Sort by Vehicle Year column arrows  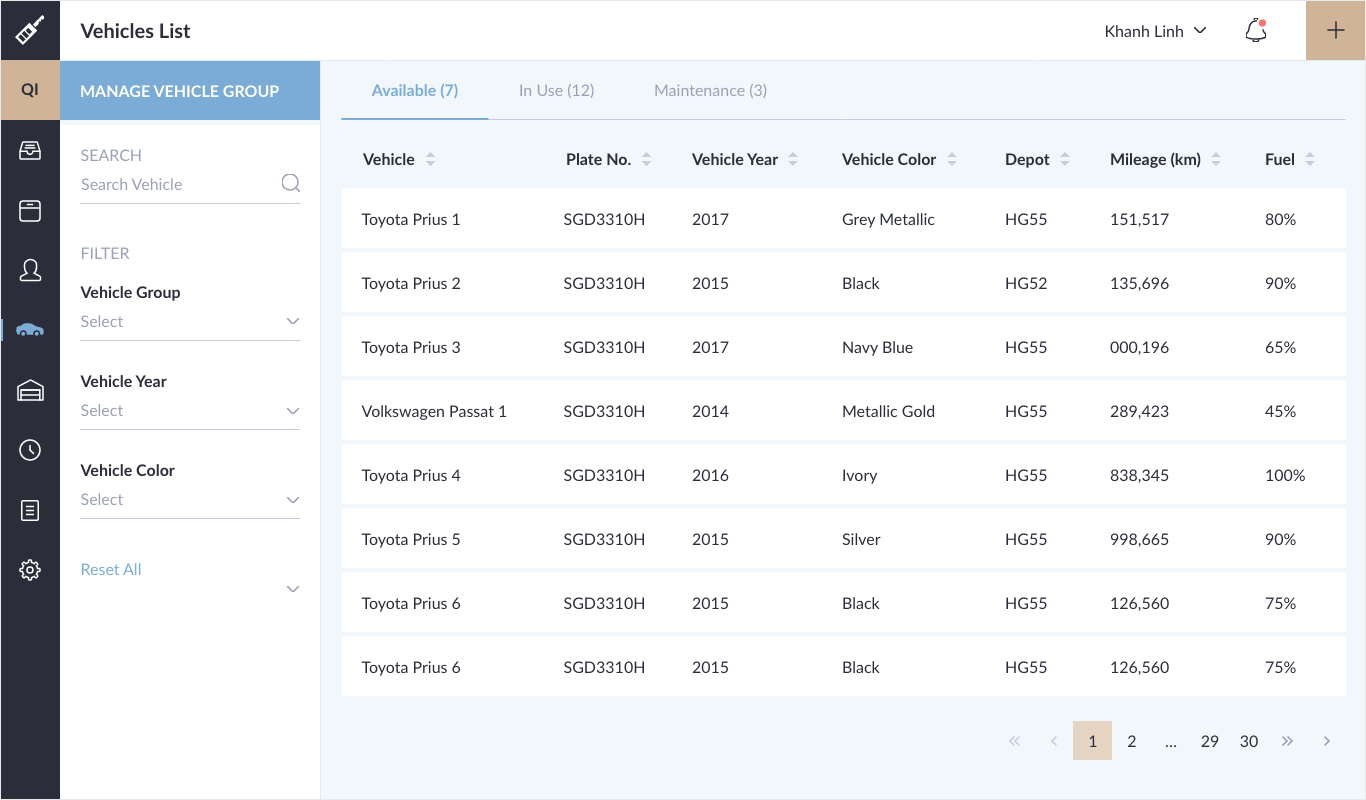[x=793, y=159]
